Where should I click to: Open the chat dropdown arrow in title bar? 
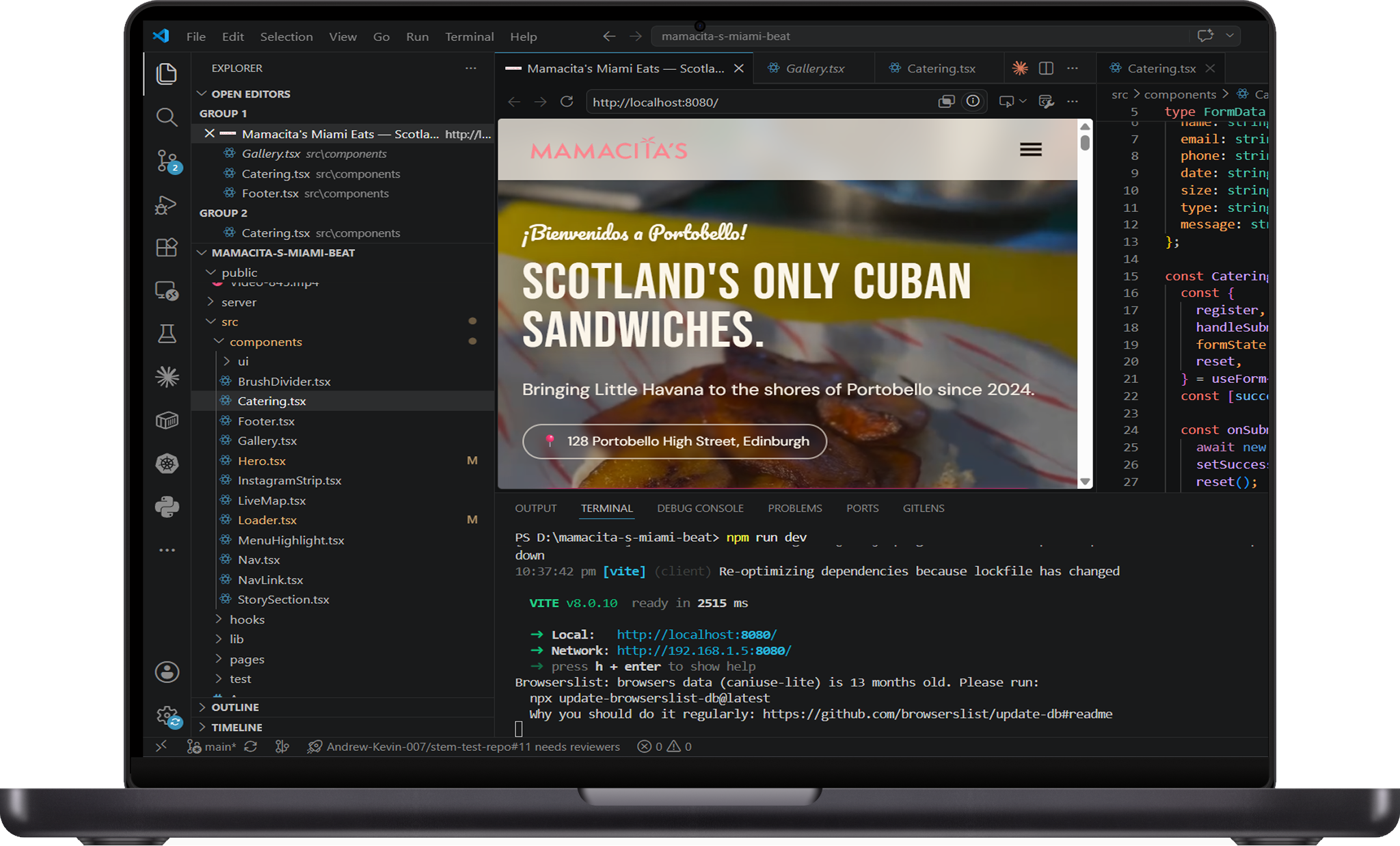point(1230,36)
